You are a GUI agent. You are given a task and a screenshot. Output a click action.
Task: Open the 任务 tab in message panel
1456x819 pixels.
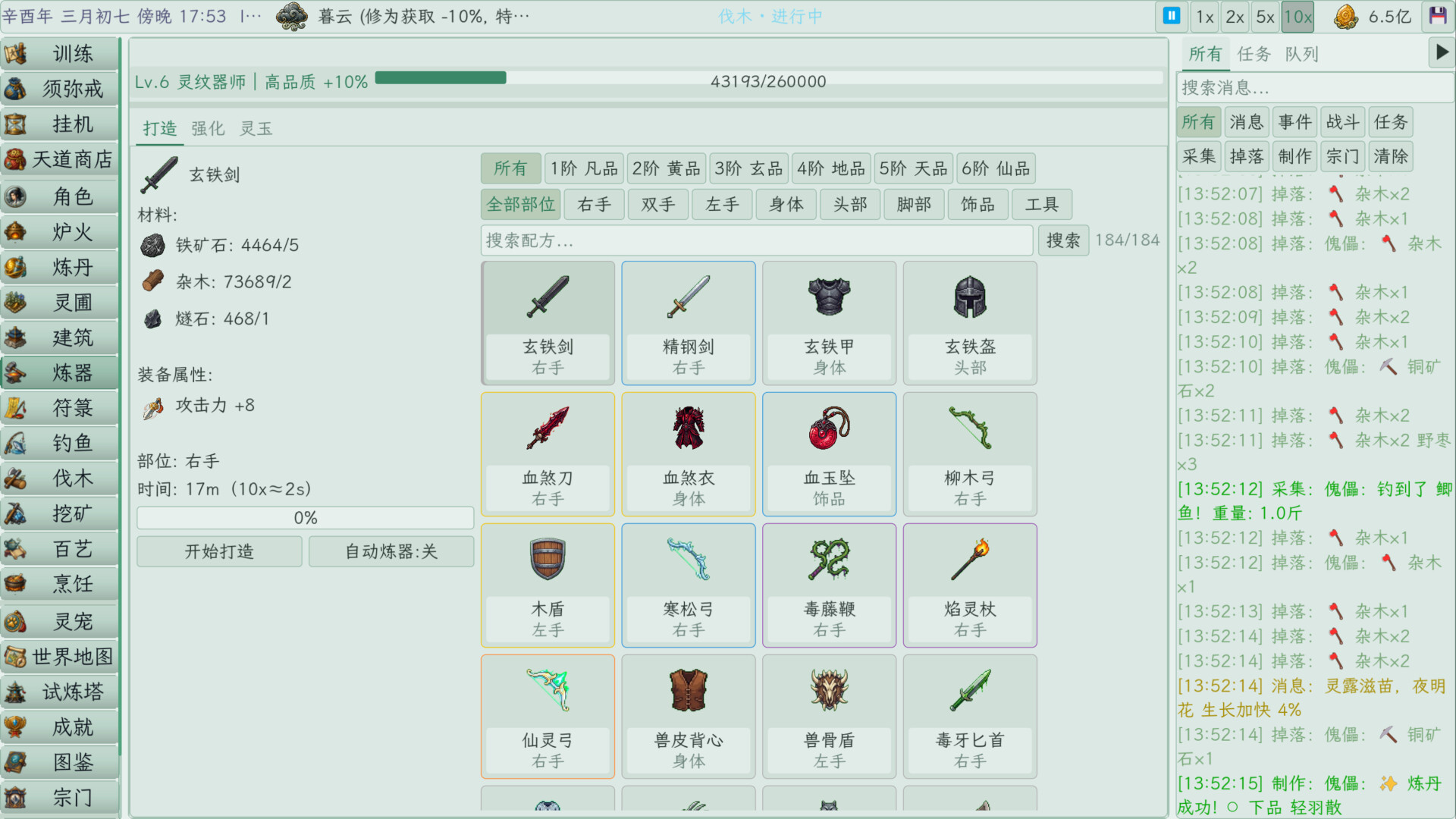tap(1254, 54)
